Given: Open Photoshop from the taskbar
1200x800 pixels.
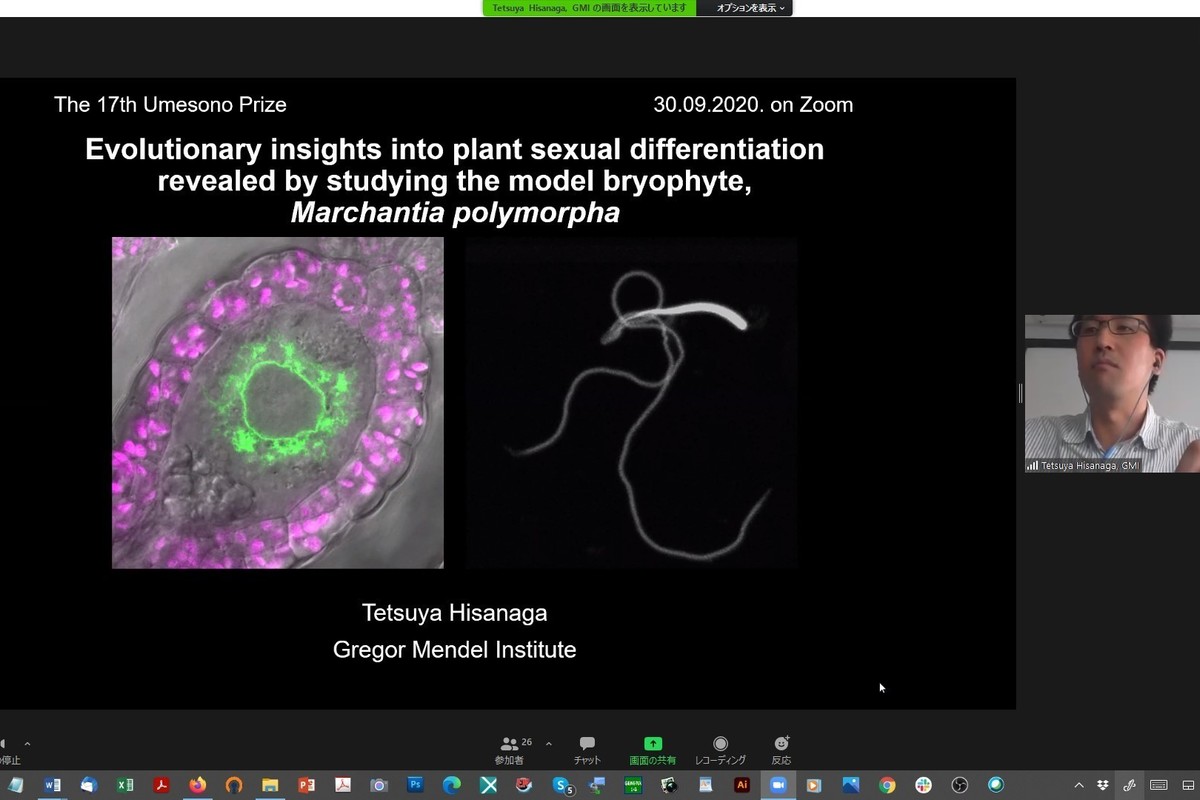Looking at the screenshot, I should pos(415,785).
